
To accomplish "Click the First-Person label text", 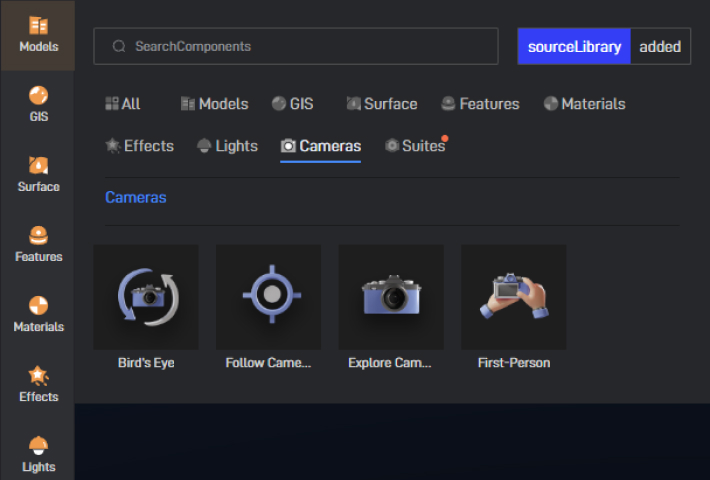I will point(514,363).
